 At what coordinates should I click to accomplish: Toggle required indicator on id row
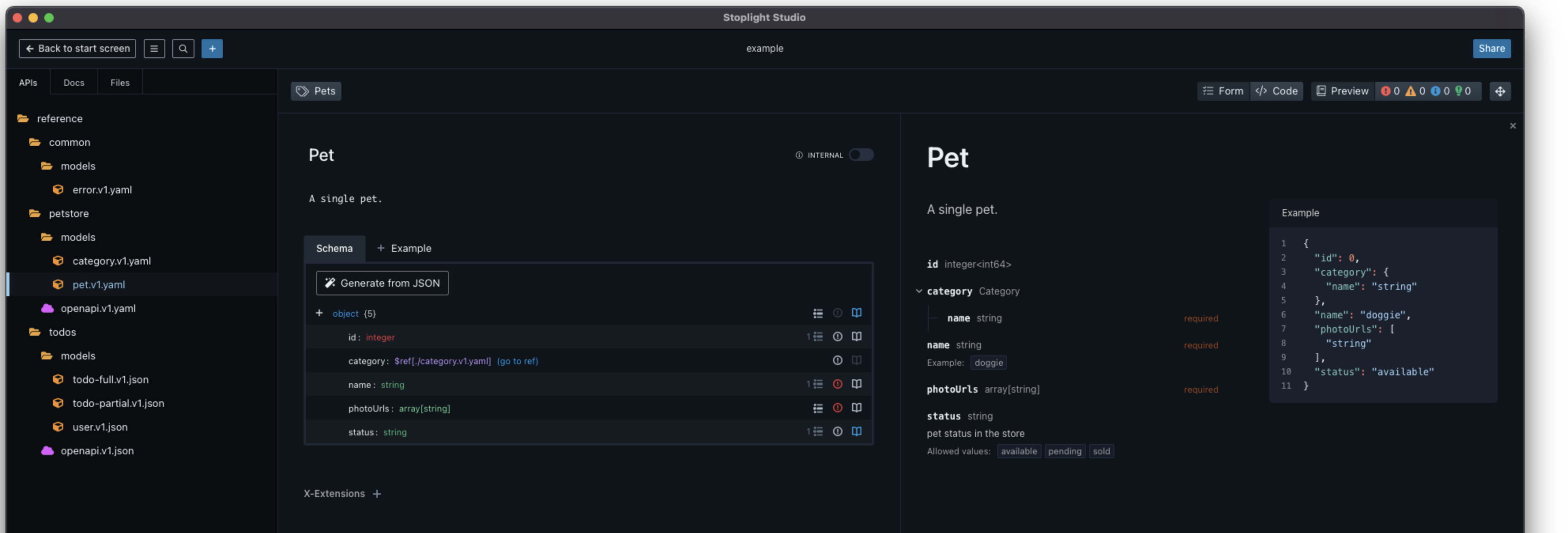tap(838, 337)
